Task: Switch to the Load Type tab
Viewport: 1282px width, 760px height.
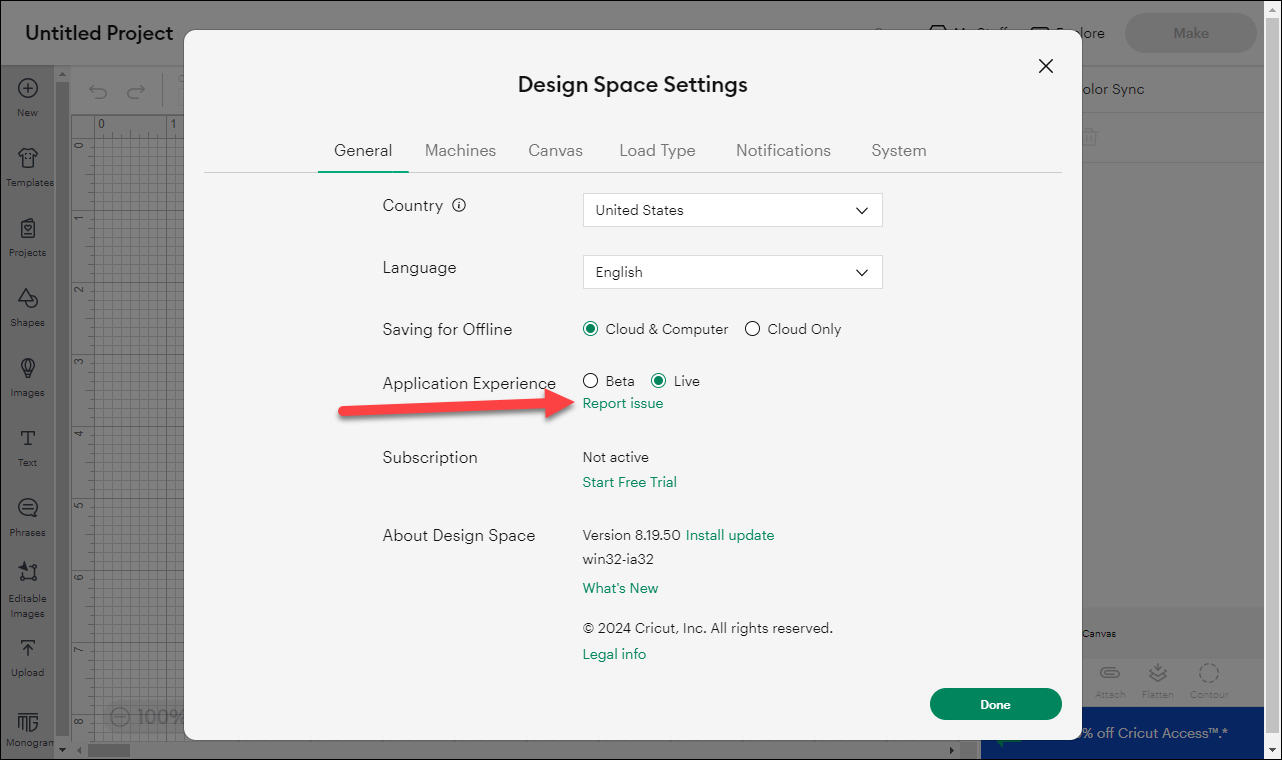Action: [657, 150]
